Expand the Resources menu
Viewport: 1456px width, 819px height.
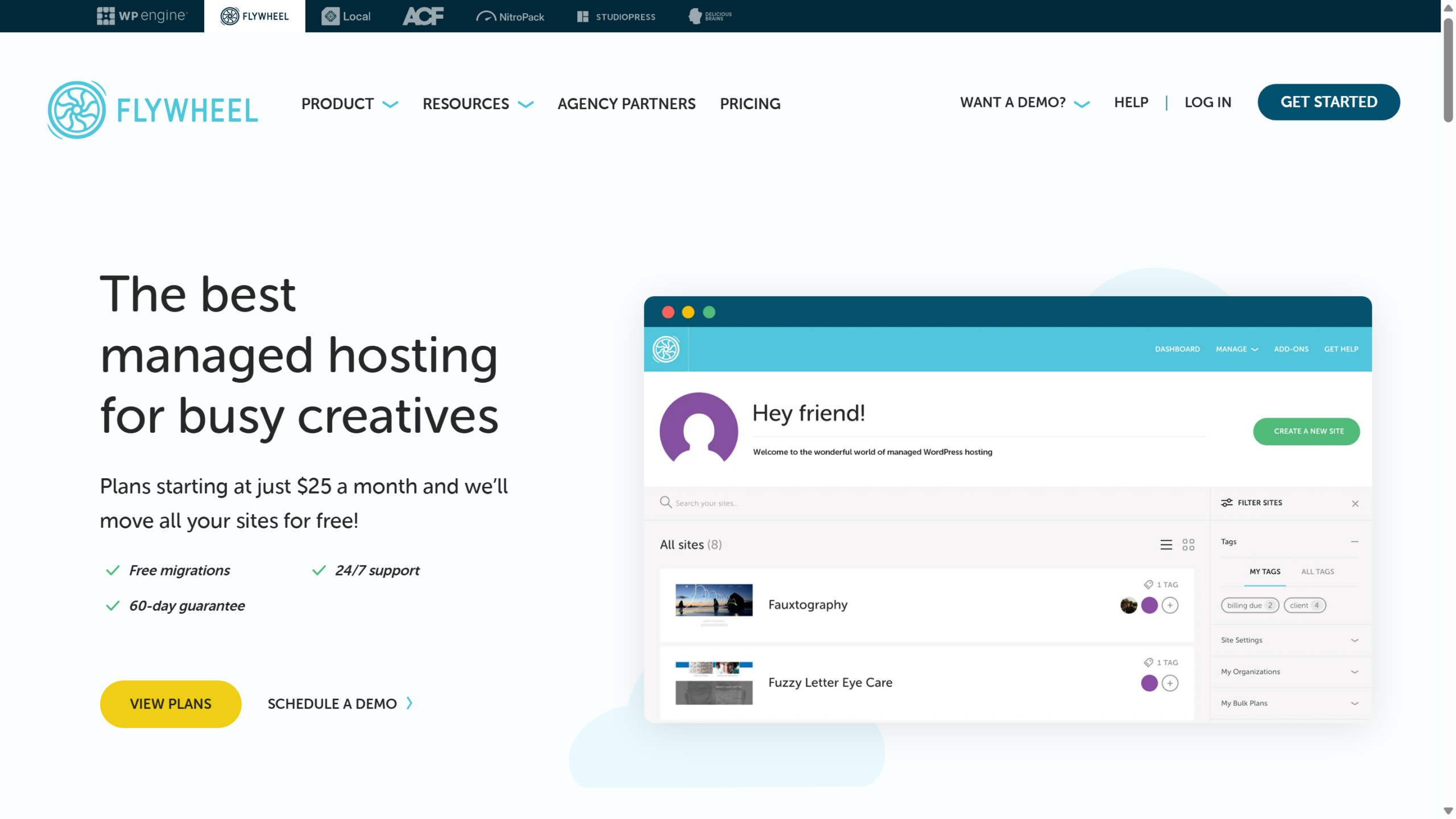coord(478,104)
